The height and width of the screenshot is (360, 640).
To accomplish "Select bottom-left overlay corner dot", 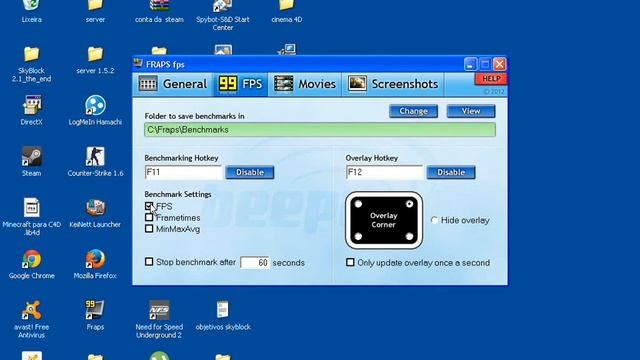I will (x=358, y=236).
